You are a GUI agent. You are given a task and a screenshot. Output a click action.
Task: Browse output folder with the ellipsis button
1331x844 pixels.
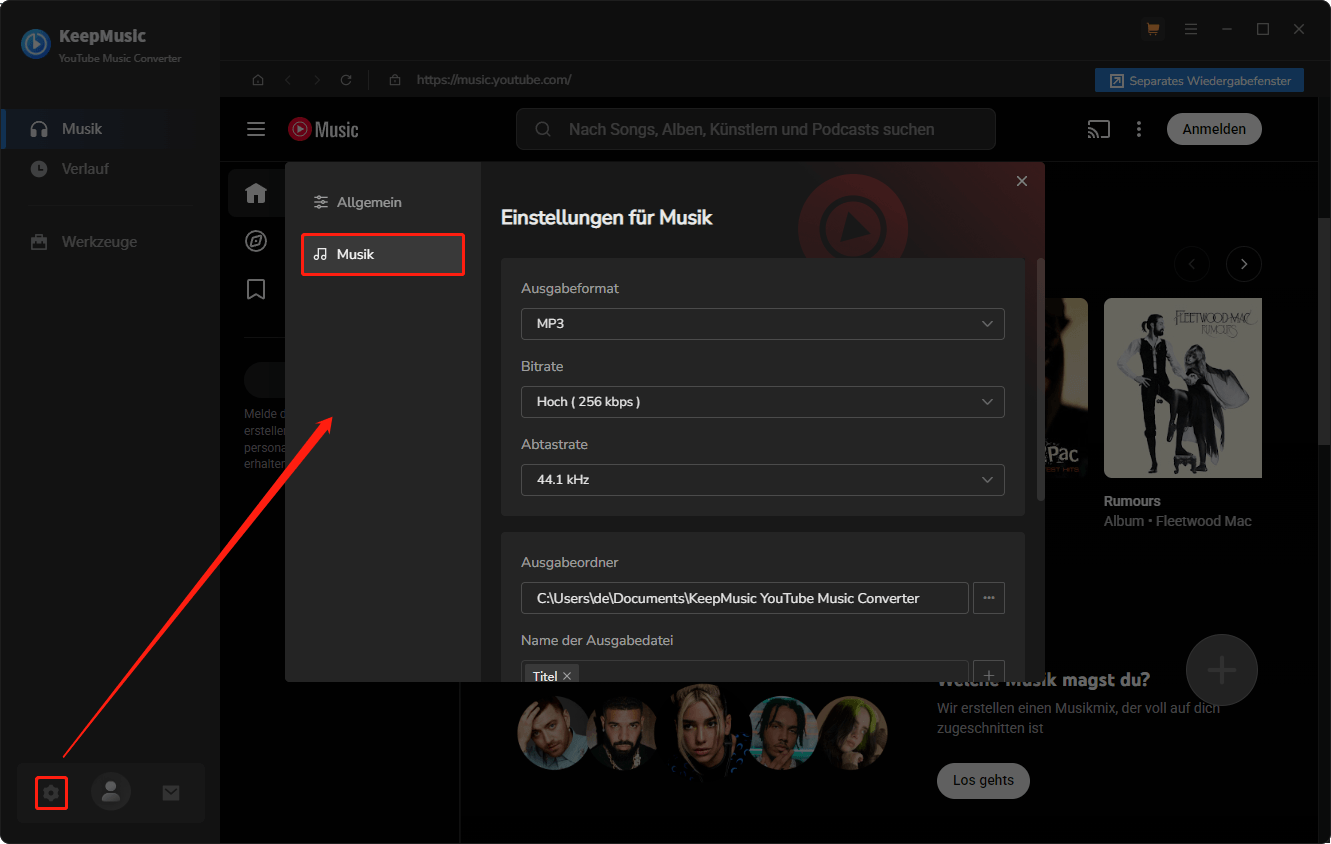coord(988,597)
